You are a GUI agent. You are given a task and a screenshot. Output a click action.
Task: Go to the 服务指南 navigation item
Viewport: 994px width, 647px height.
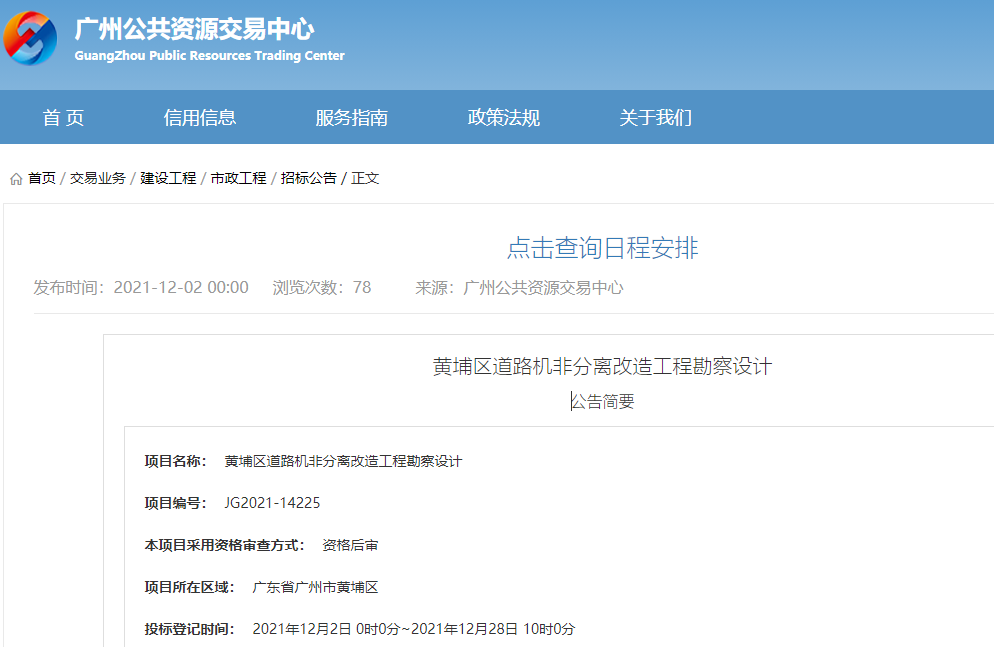pyautogui.click(x=352, y=118)
